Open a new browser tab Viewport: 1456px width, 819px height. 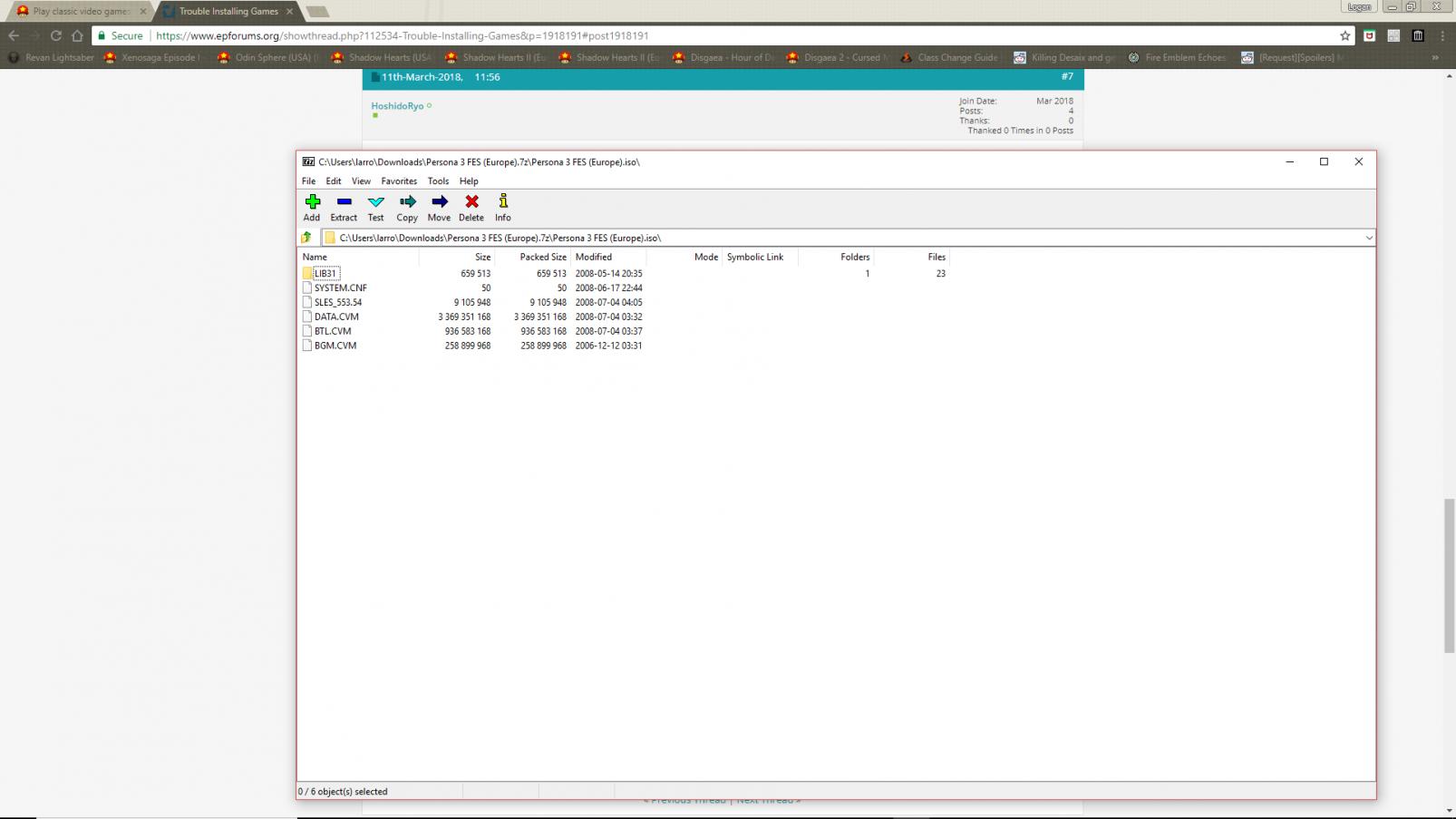click(317, 12)
